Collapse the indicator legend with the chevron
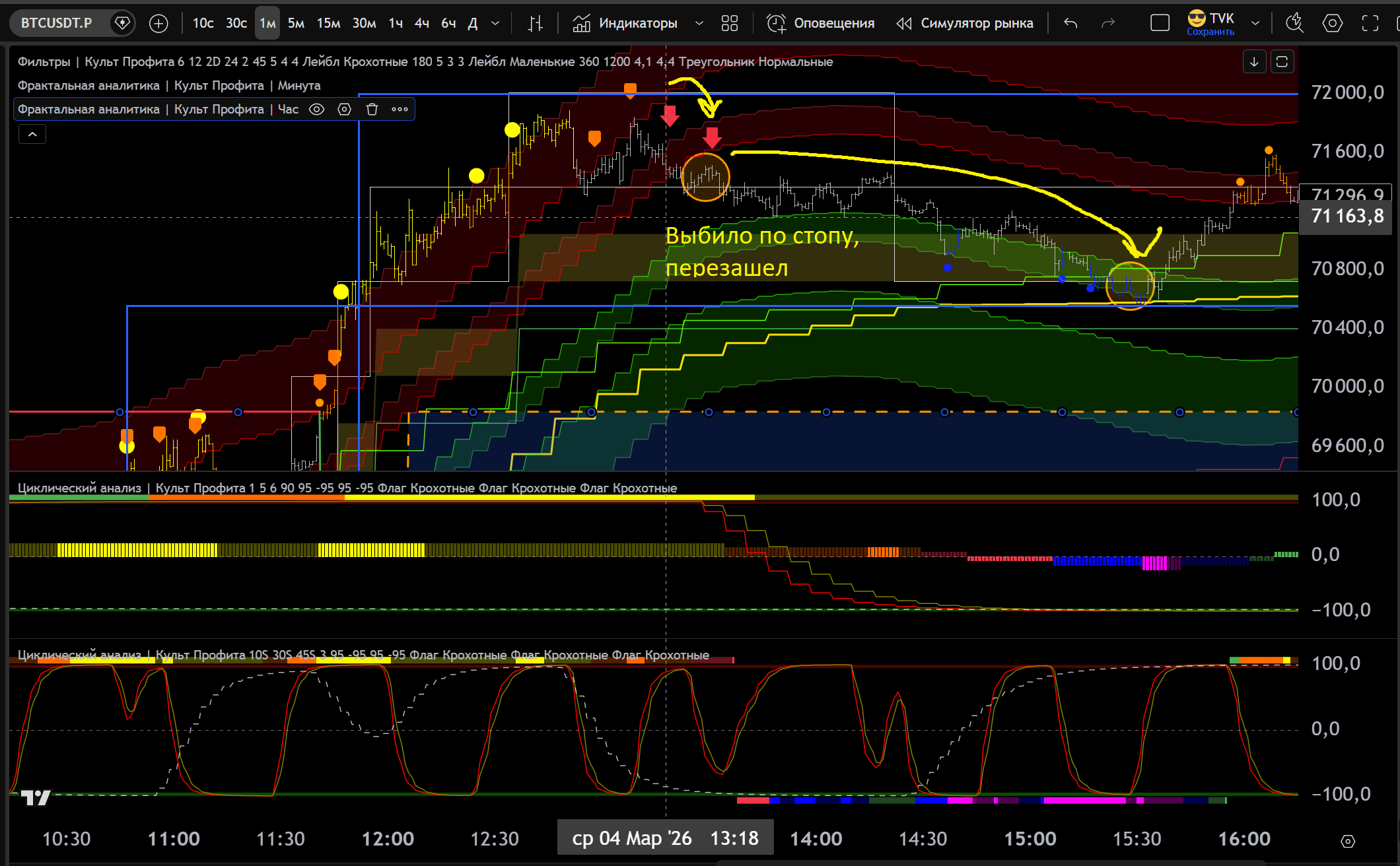 tap(32, 135)
